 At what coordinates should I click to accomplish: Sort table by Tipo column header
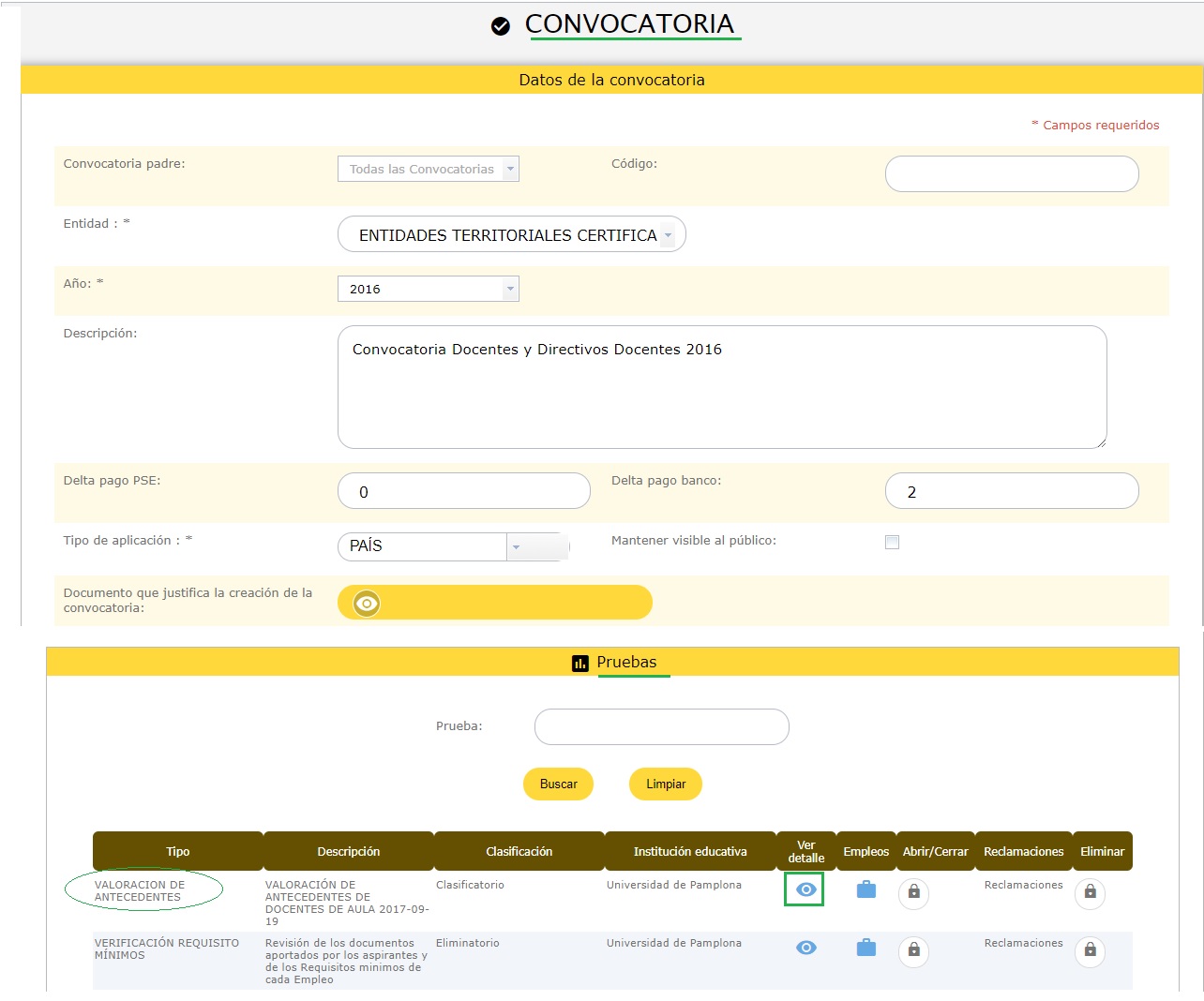click(178, 851)
